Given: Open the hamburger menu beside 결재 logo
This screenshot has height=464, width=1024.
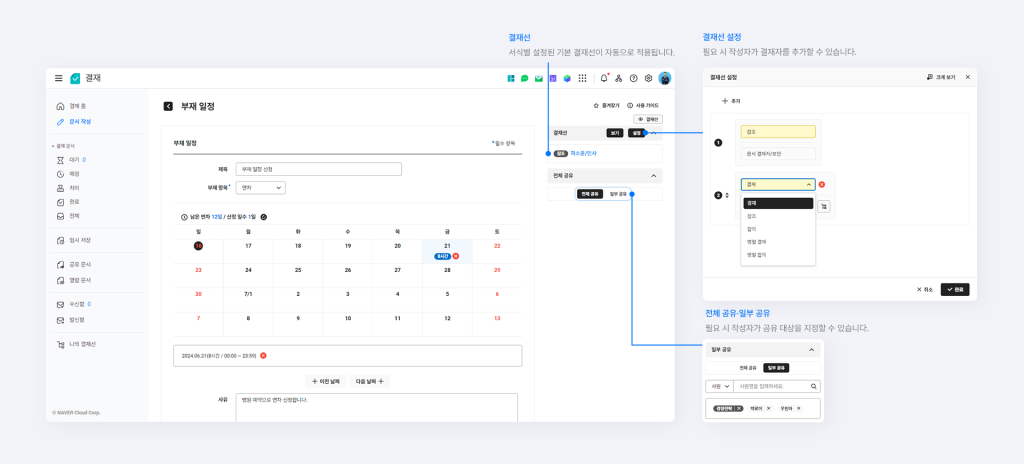Looking at the screenshot, I should [58, 78].
